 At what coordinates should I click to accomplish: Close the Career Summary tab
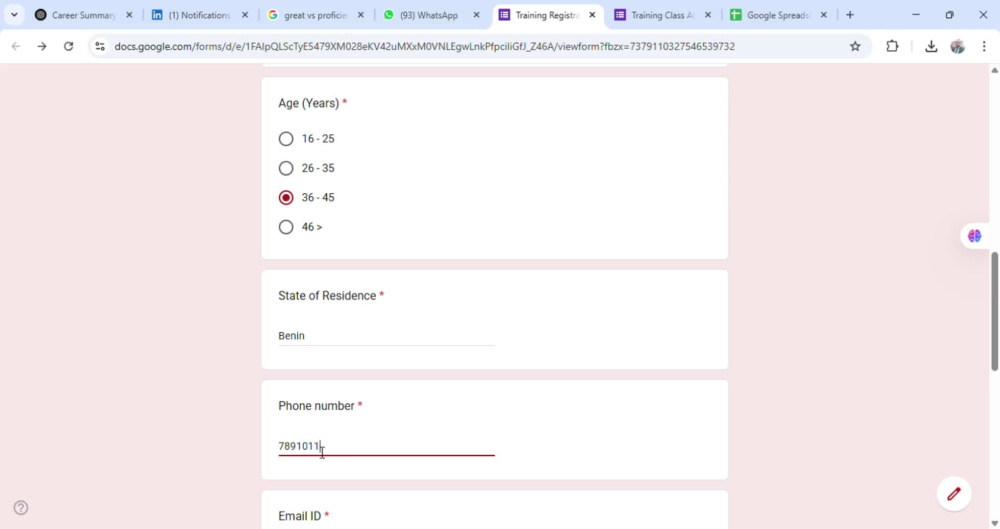pyautogui.click(x=129, y=15)
